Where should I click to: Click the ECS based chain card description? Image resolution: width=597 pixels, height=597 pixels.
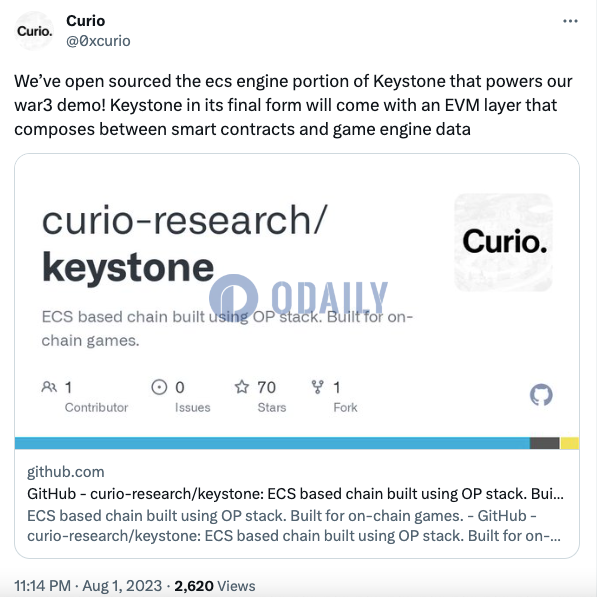pos(227,329)
